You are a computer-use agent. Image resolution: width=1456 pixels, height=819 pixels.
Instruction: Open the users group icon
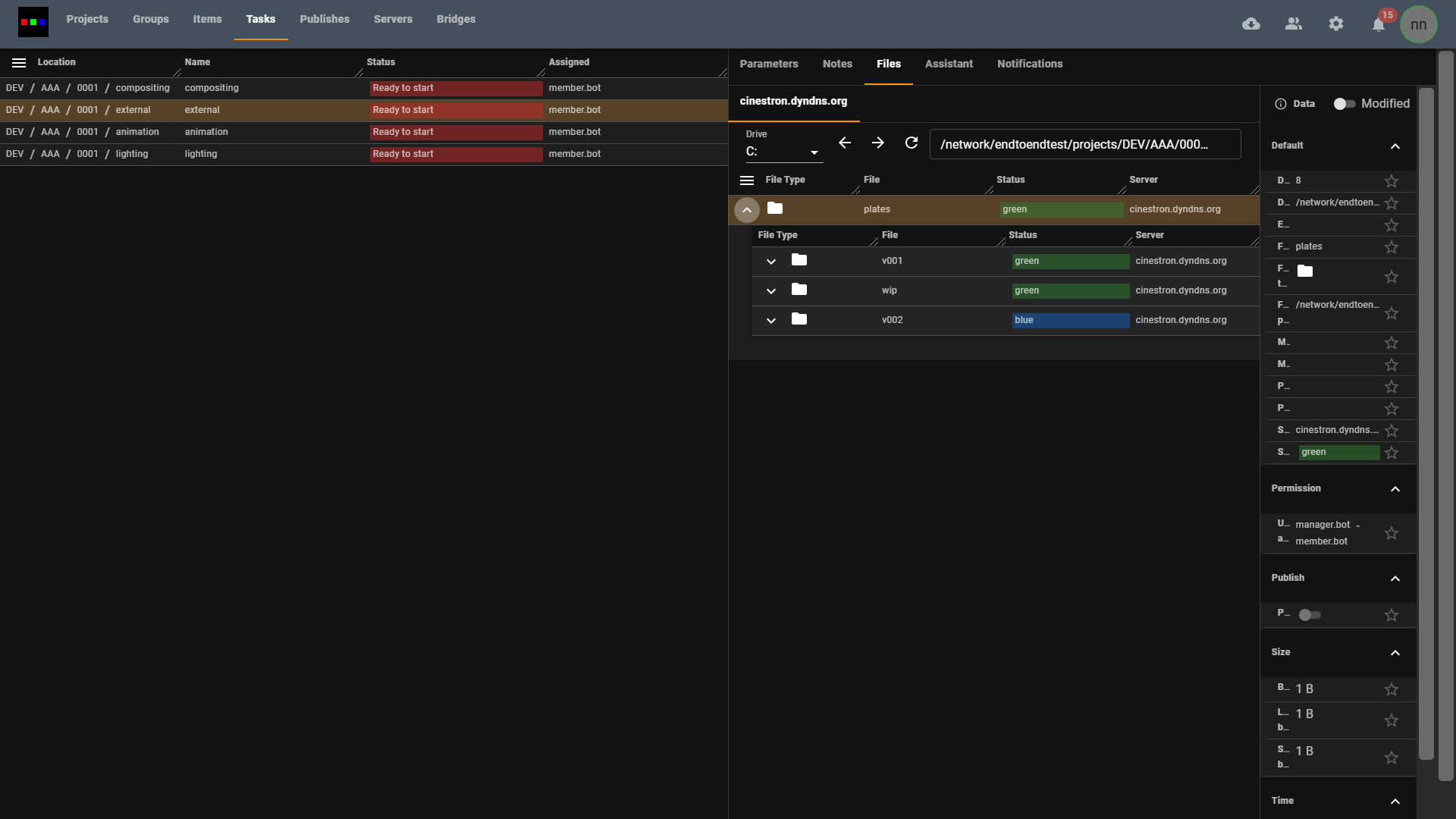[x=1294, y=24]
